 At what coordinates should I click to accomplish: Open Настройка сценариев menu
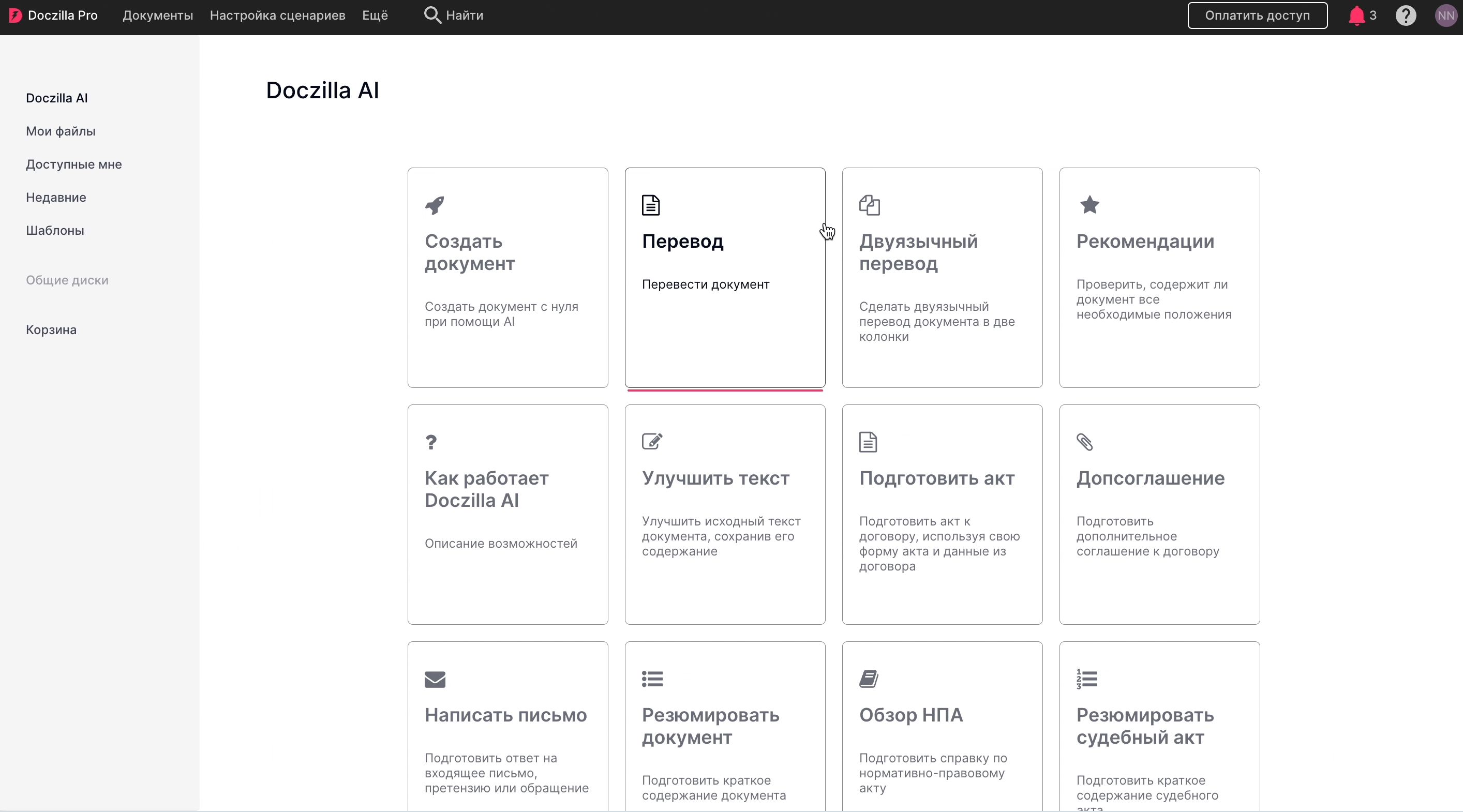pos(278,16)
